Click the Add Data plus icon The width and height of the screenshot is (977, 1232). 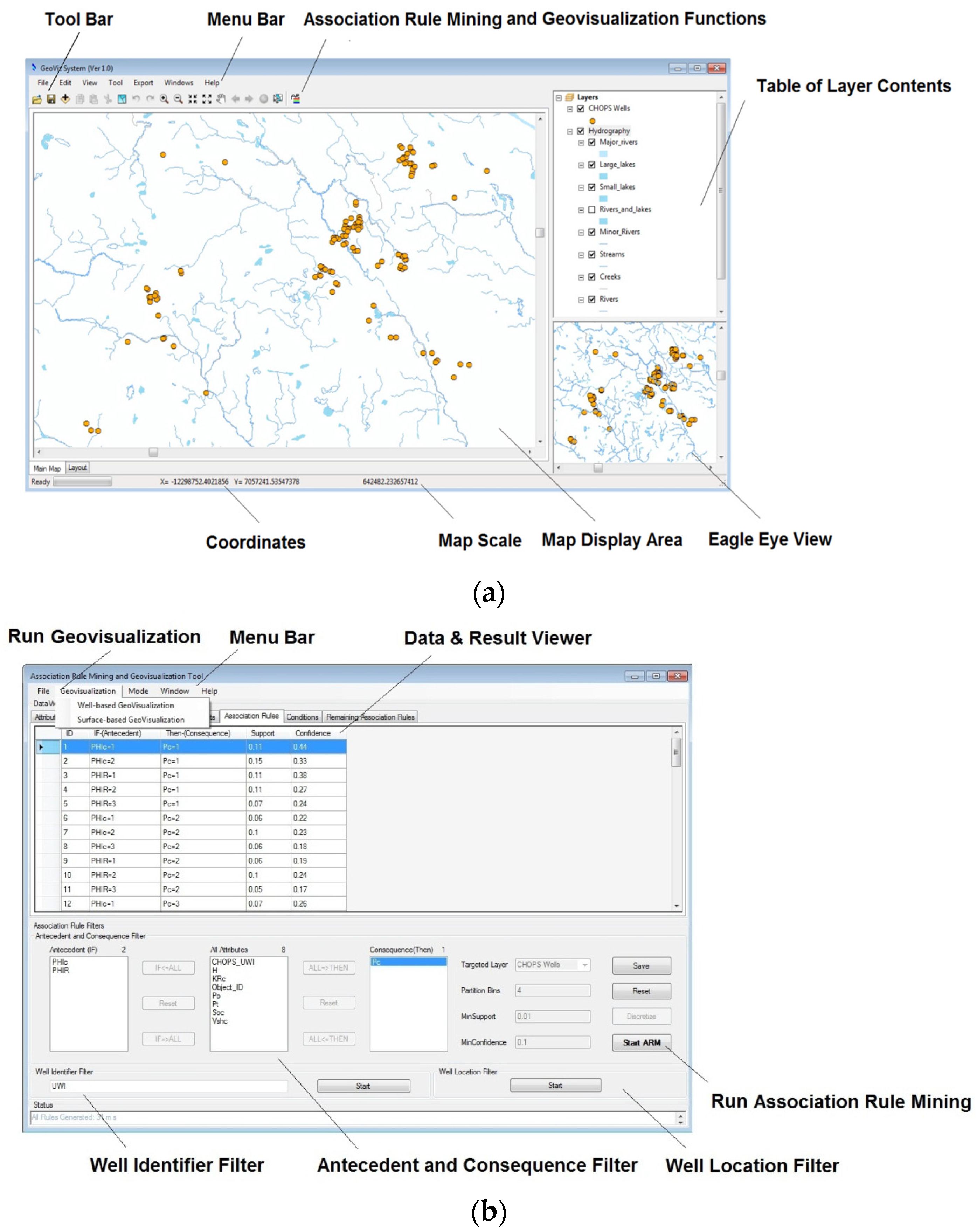65,99
